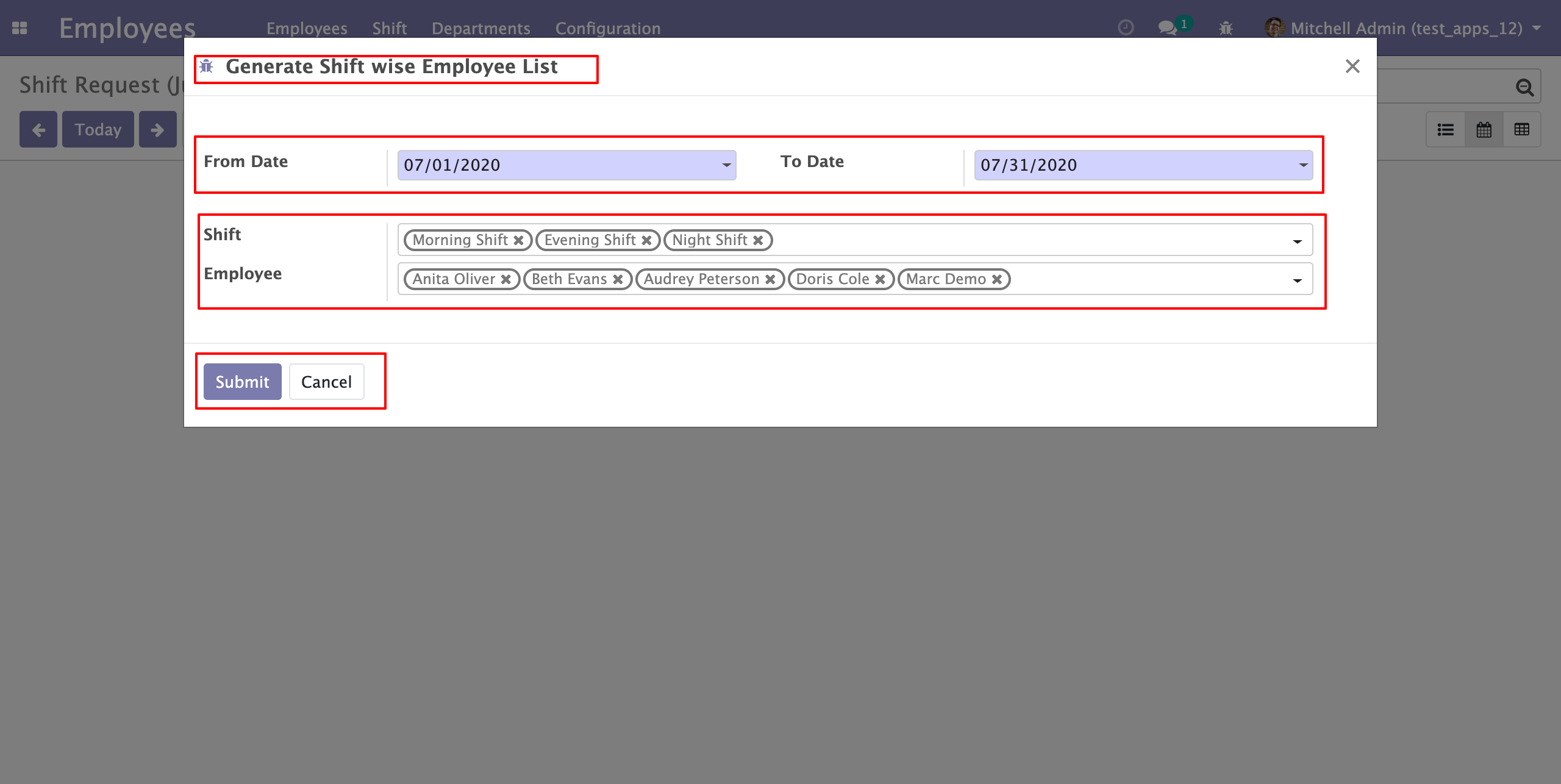Image resolution: width=1561 pixels, height=784 pixels.
Task: Open the Employees menu item
Action: (x=307, y=29)
